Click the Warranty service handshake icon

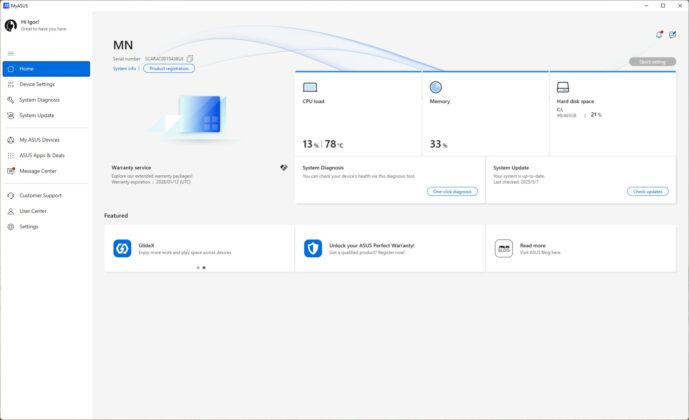tap(284, 167)
